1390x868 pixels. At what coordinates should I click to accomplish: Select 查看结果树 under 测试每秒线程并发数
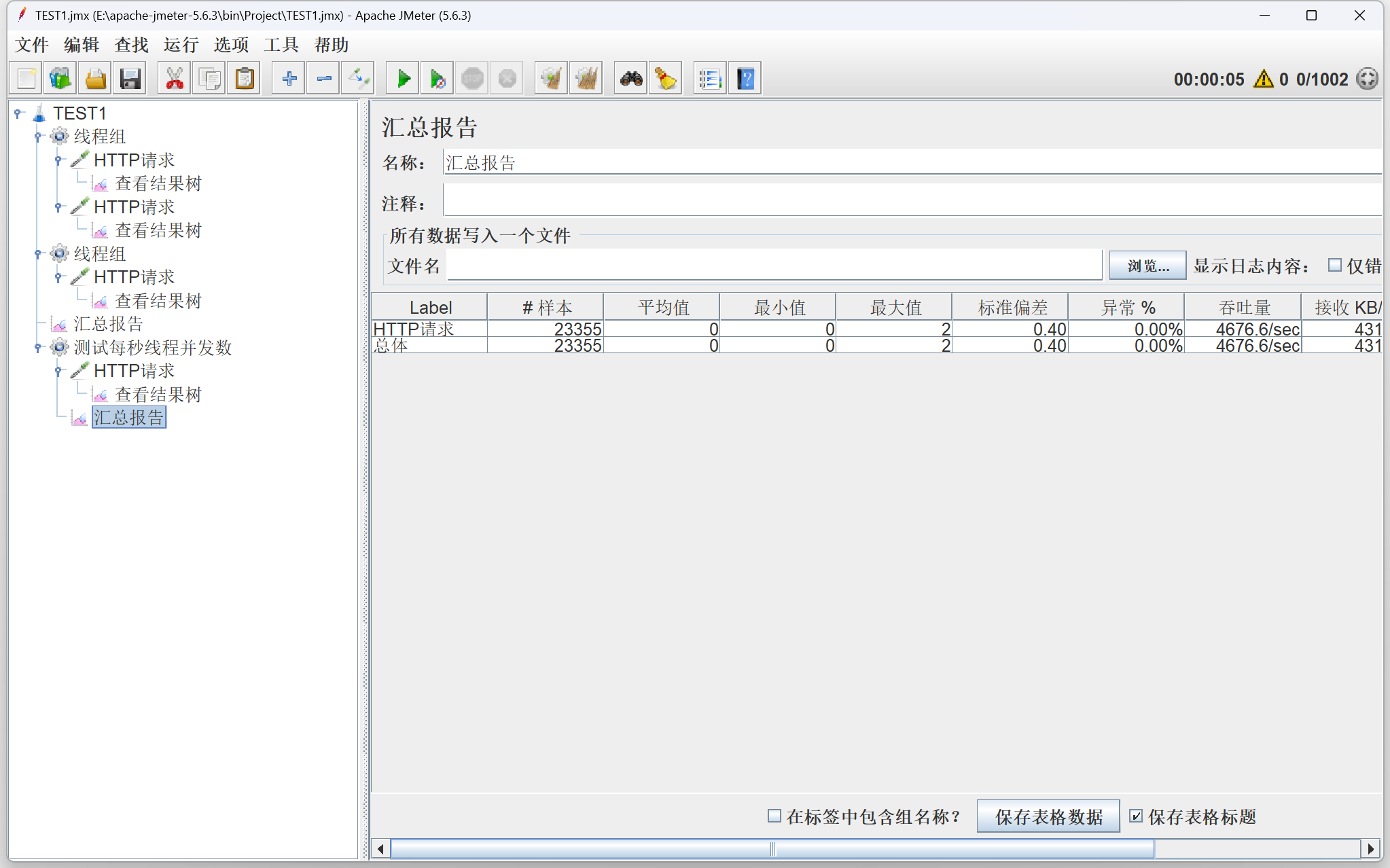[x=158, y=395]
